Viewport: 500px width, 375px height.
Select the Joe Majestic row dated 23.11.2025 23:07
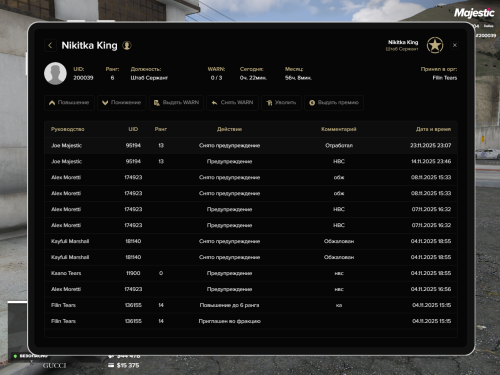(x=251, y=145)
